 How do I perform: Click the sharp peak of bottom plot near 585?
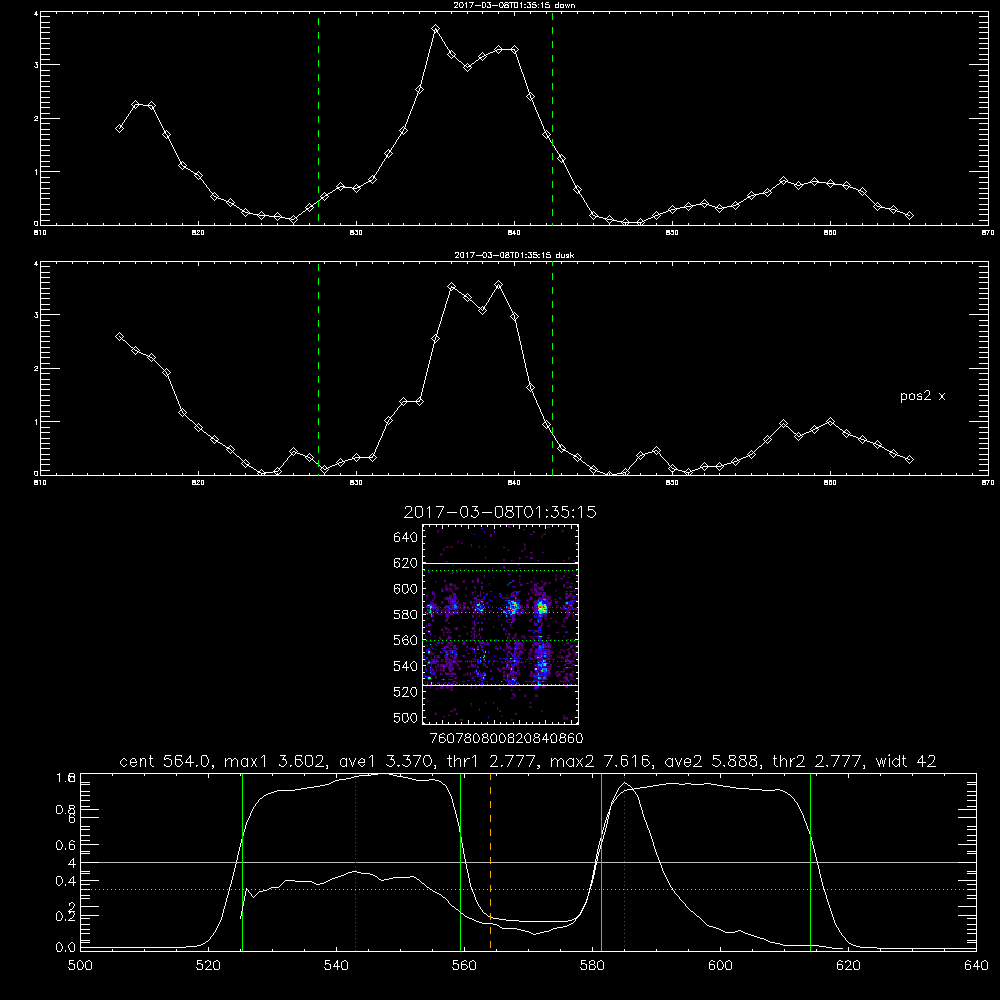(x=624, y=783)
